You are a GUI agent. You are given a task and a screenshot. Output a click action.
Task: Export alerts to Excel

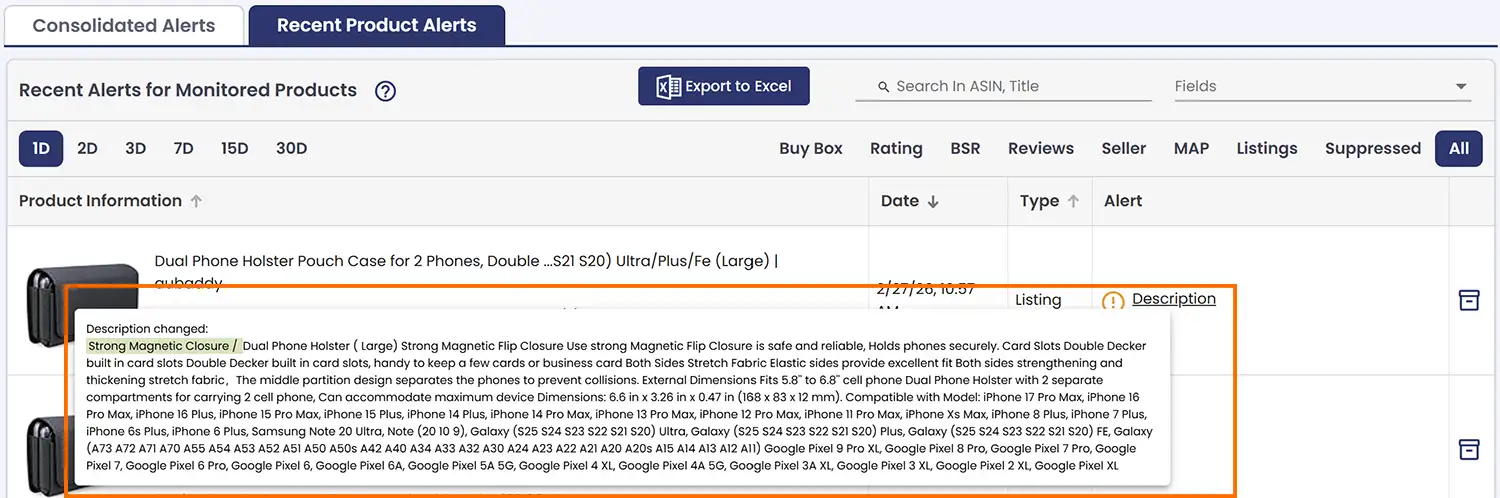(724, 87)
